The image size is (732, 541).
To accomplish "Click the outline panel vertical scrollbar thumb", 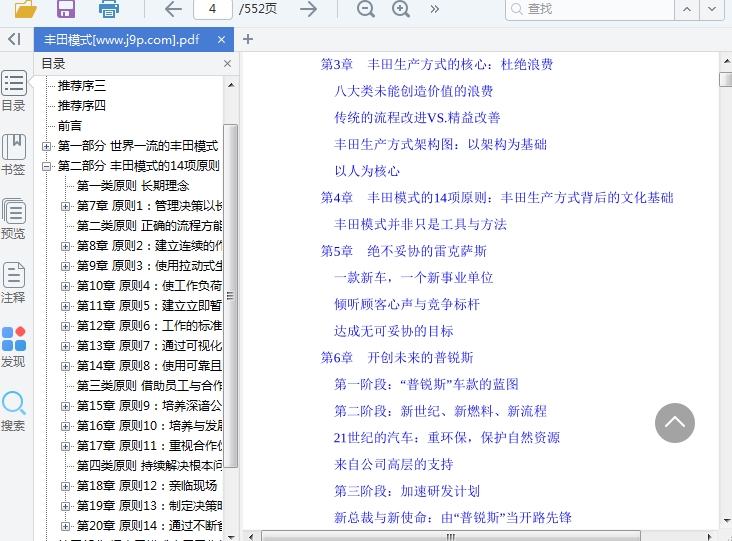I will pos(230,295).
